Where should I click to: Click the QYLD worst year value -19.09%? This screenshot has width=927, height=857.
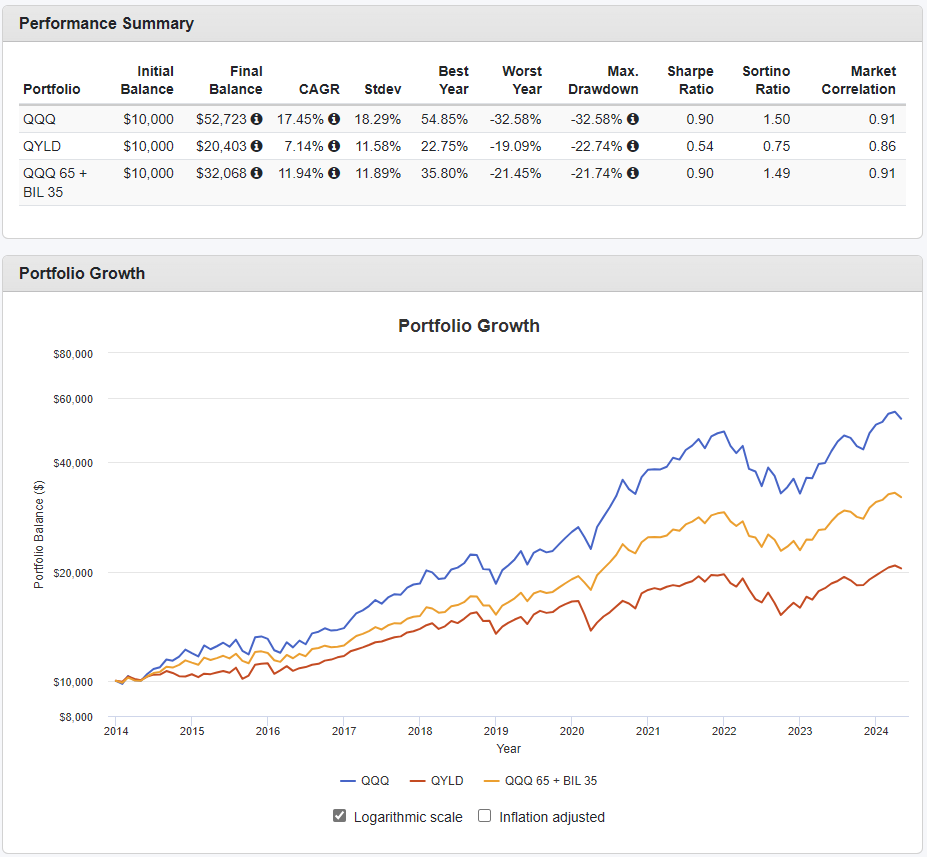click(x=516, y=146)
